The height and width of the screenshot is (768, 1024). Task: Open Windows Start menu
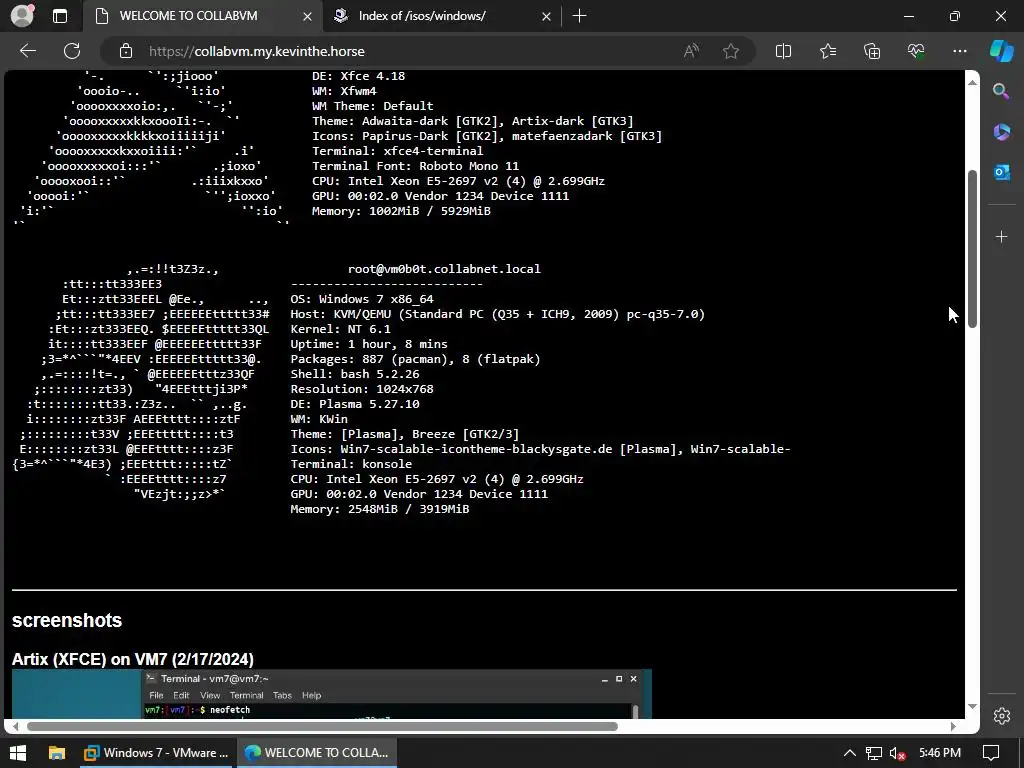point(18,753)
